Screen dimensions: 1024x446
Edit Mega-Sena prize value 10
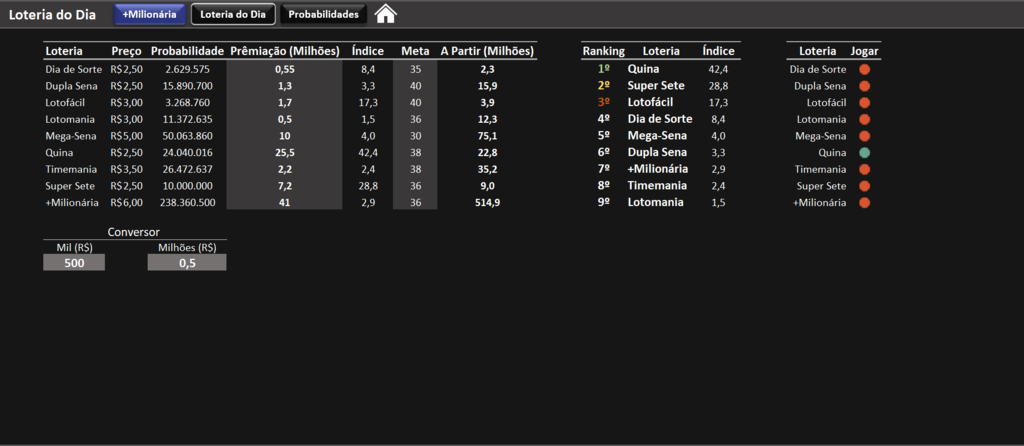click(284, 136)
